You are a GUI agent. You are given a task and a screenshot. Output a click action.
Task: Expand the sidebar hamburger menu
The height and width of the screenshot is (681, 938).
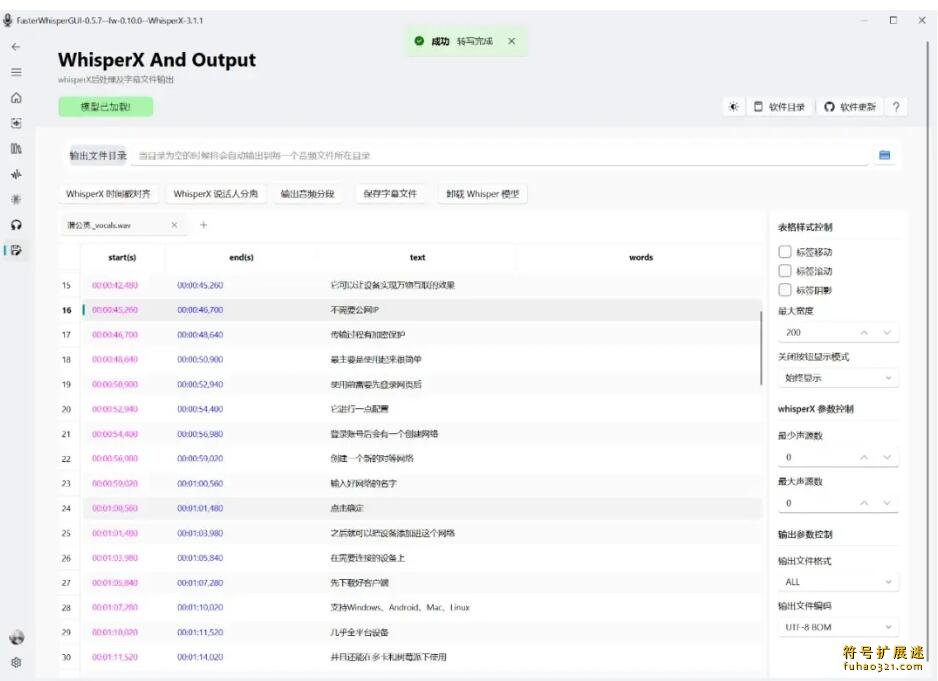(16, 72)
